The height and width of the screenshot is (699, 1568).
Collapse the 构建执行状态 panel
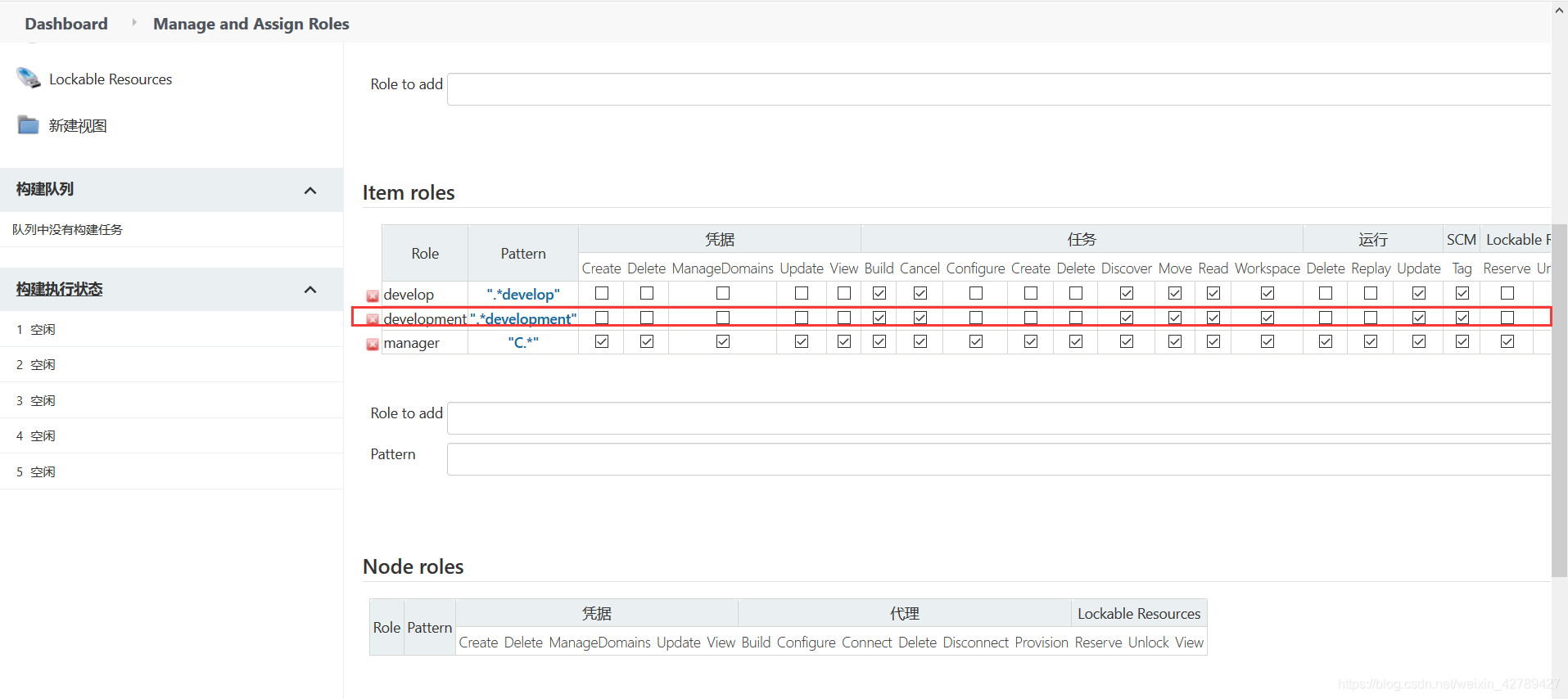tap(310, 290)
